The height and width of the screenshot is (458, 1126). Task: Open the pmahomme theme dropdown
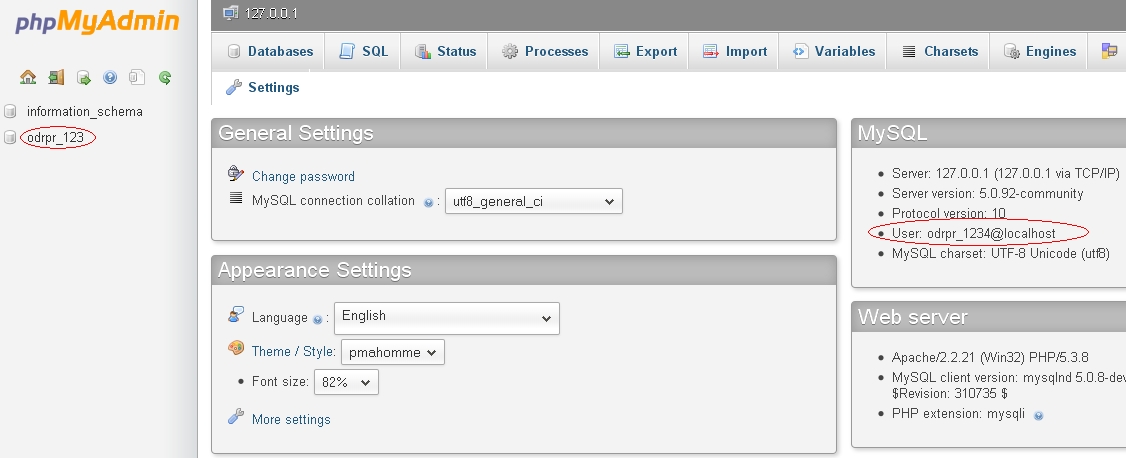pos(393,352)
